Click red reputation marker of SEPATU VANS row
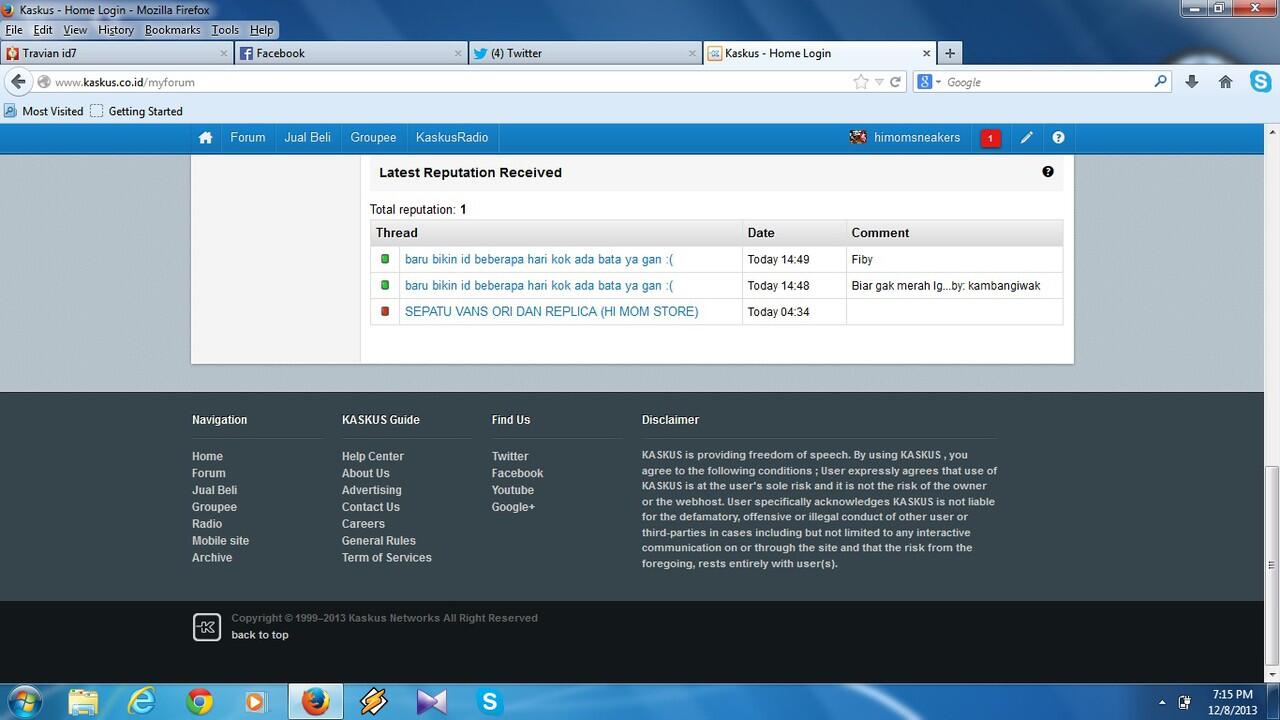Viewport: 1280px width, 720px height. point(385,311)
